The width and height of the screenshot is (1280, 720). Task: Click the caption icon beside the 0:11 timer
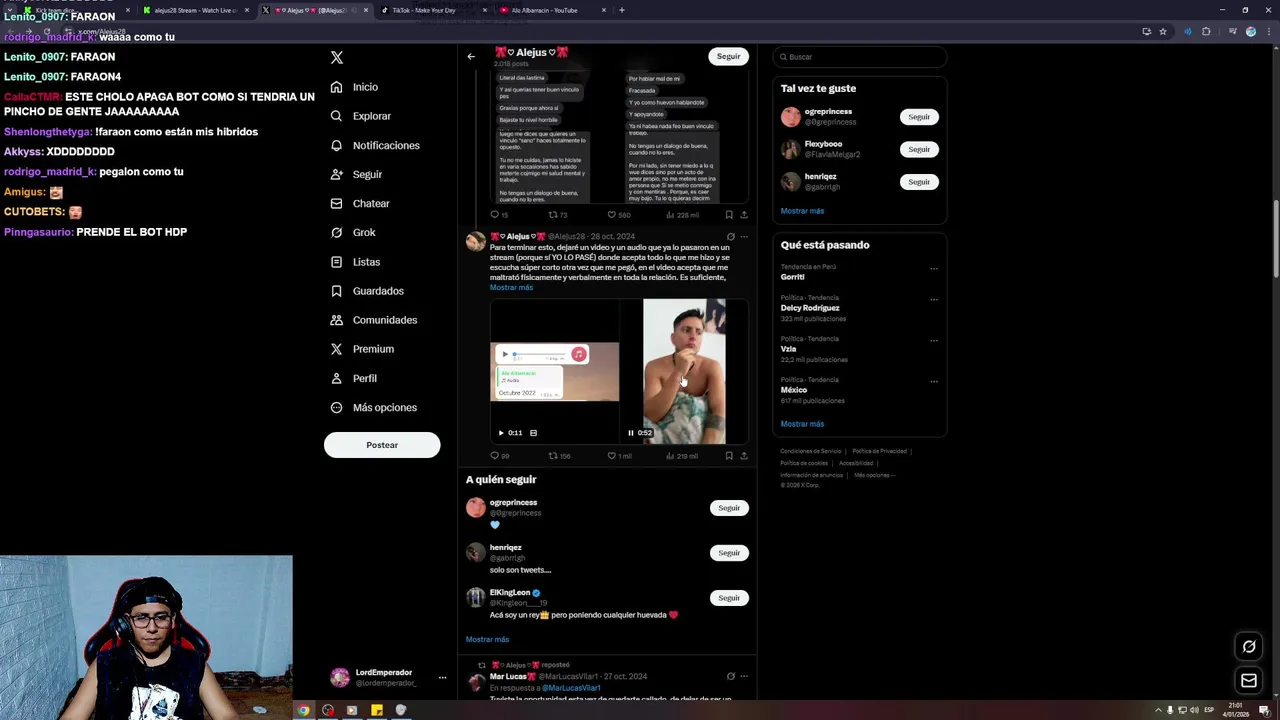[533, 433]
